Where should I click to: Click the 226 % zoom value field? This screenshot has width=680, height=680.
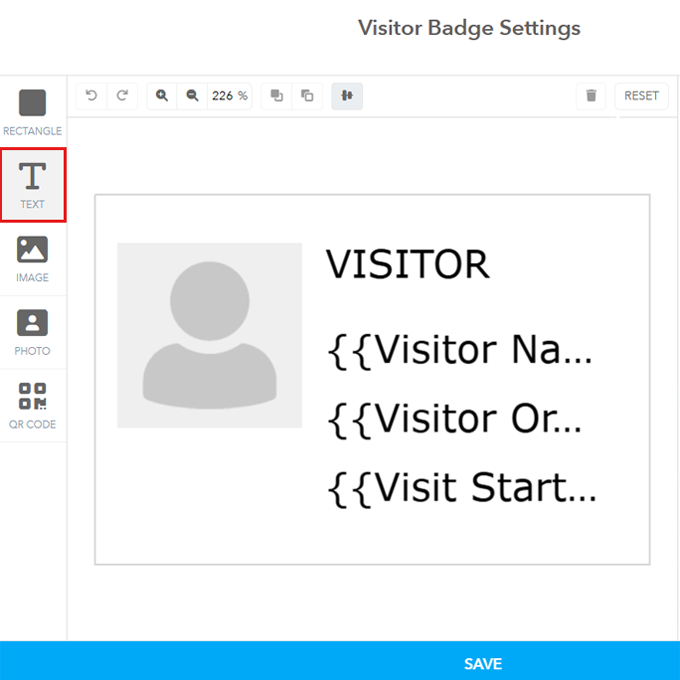pos(229,96)
